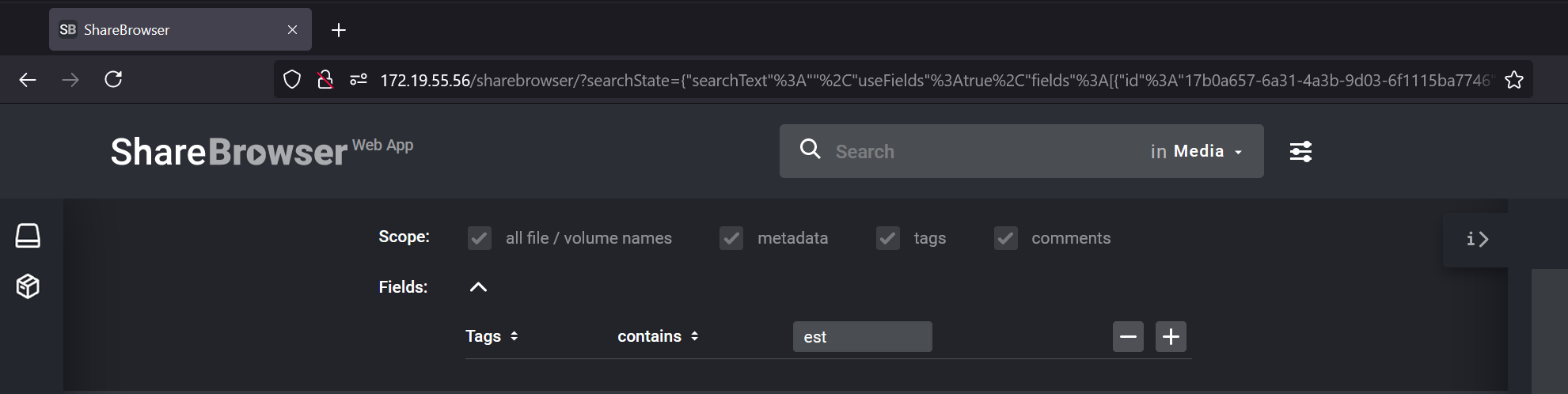Open the cube package icon in sidebar
Viewport: 1568px width, 394px height.
(28, 286)
